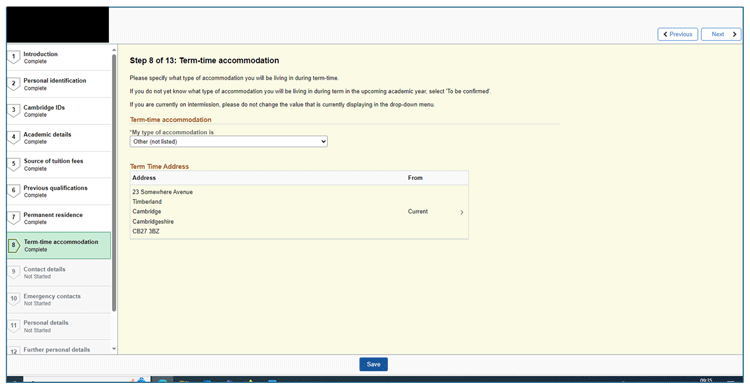This screenshot has width=750, height=388.
Task: Open the Previous qualifications step
Action: 59,191
